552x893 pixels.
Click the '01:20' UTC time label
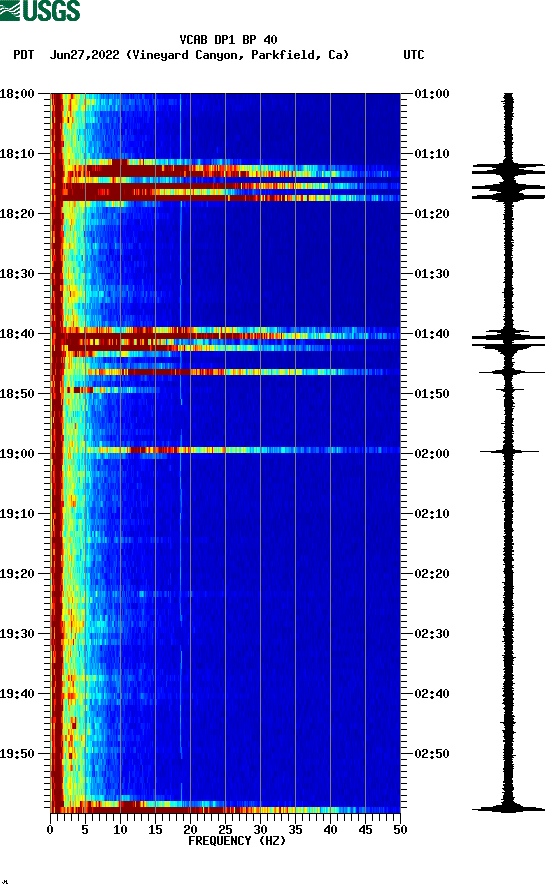tap(432, 214)
